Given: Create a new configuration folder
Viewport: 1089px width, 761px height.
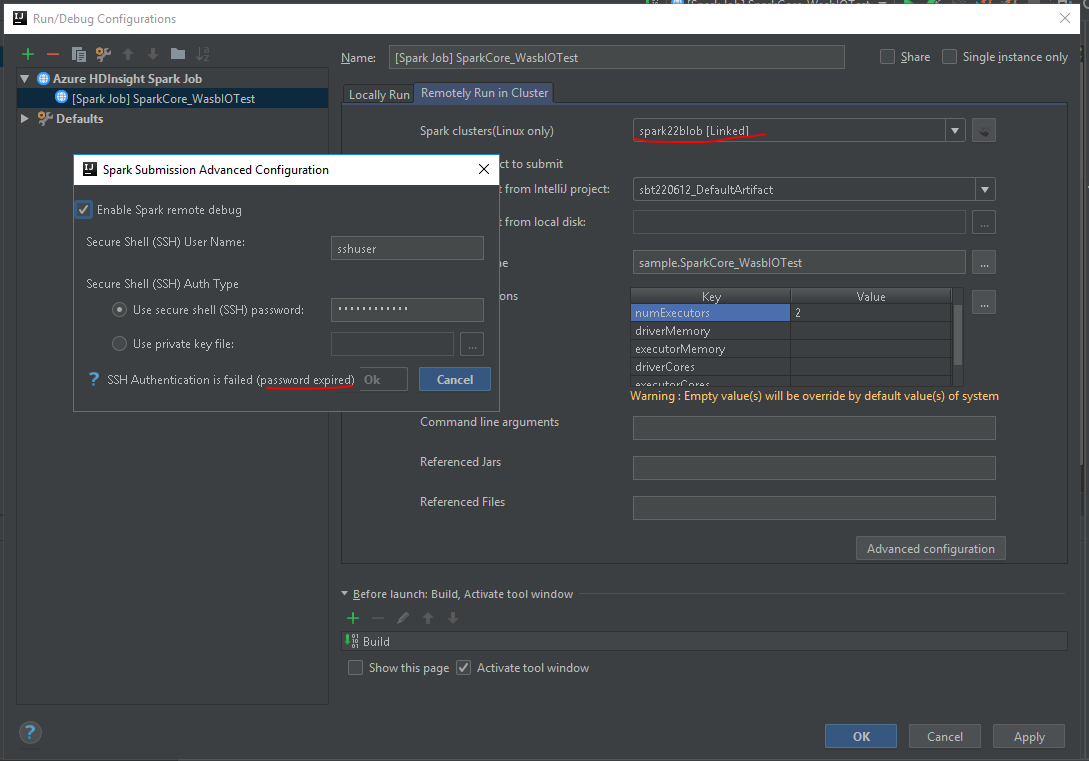Looking at the screenshot, I should point(178,54).
